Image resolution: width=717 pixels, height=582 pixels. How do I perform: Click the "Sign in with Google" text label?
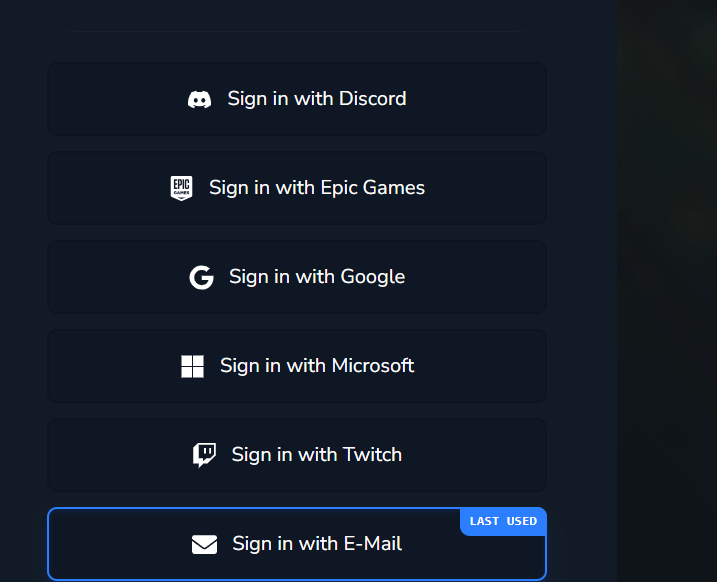[x=317, y=277]
